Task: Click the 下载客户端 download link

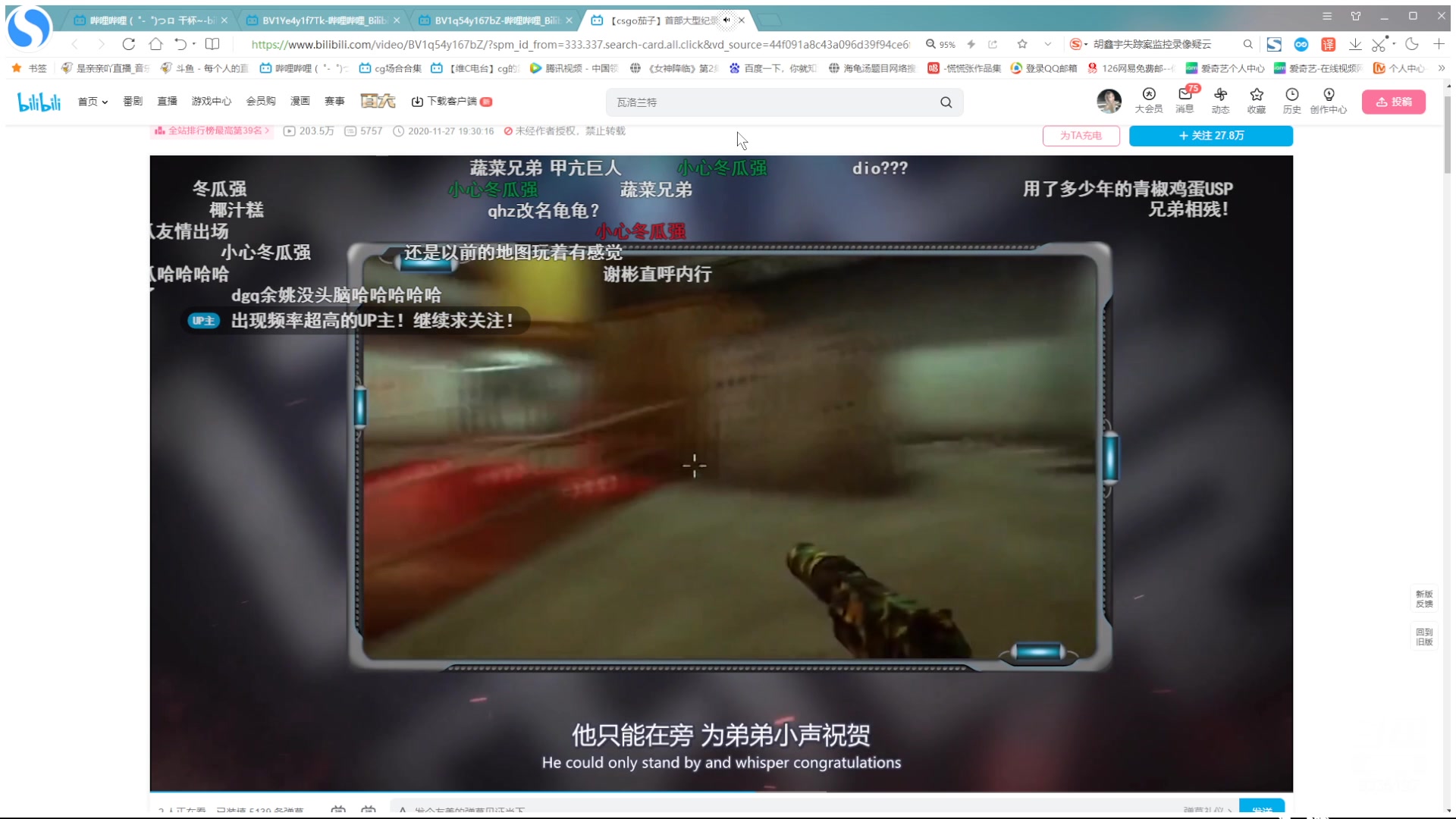Action: point(451,102)
